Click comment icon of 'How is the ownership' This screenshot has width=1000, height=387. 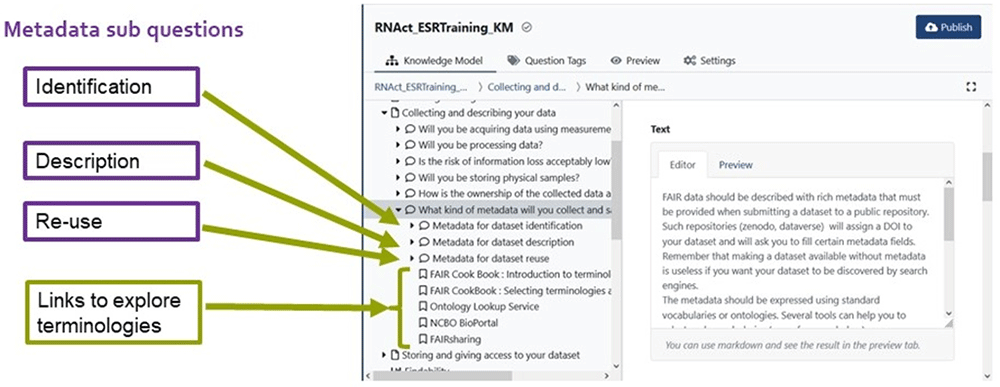(410, 193)
